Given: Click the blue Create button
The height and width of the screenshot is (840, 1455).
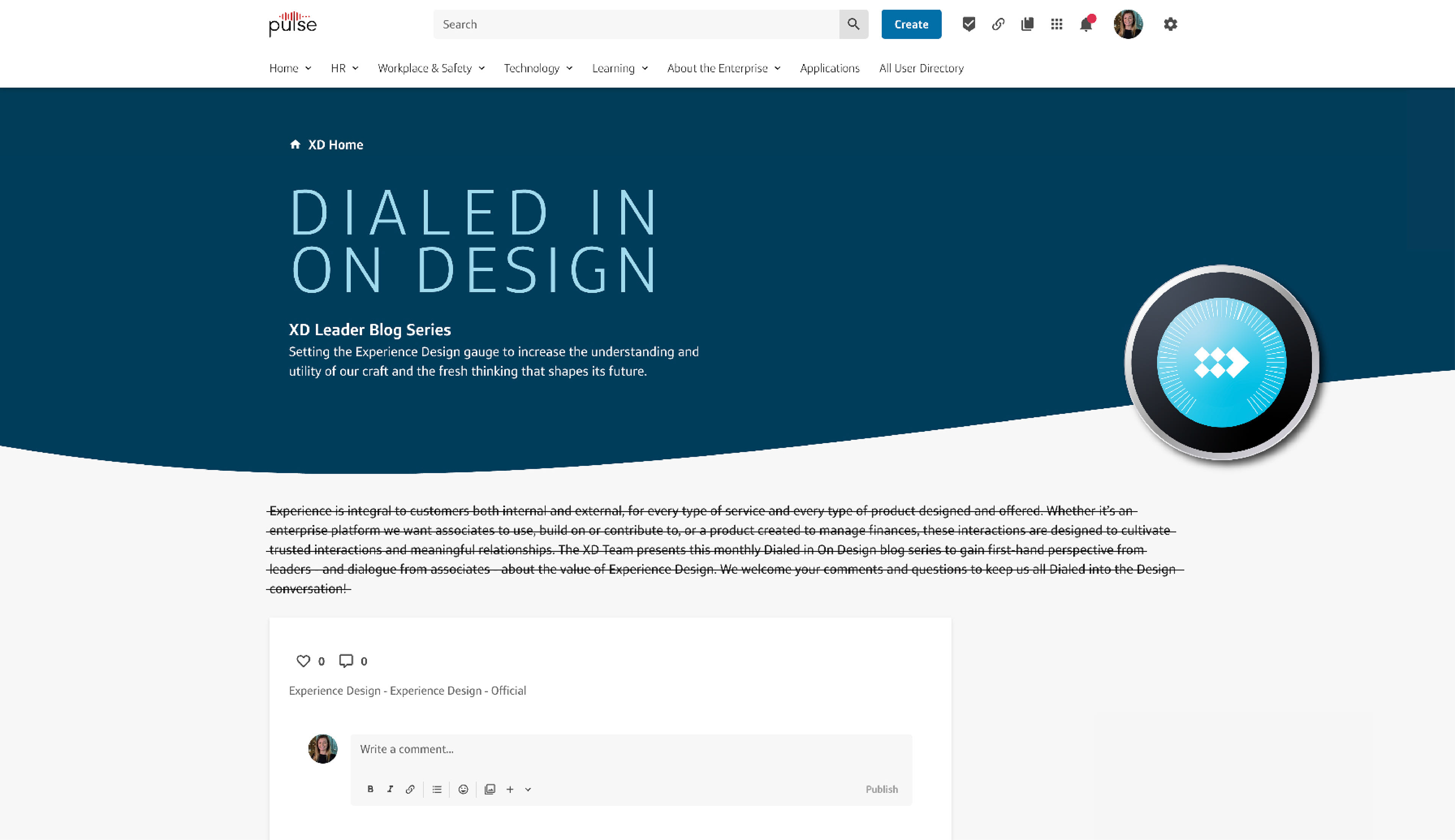Looking at the screenshot, I should click(x=911, y=24).
